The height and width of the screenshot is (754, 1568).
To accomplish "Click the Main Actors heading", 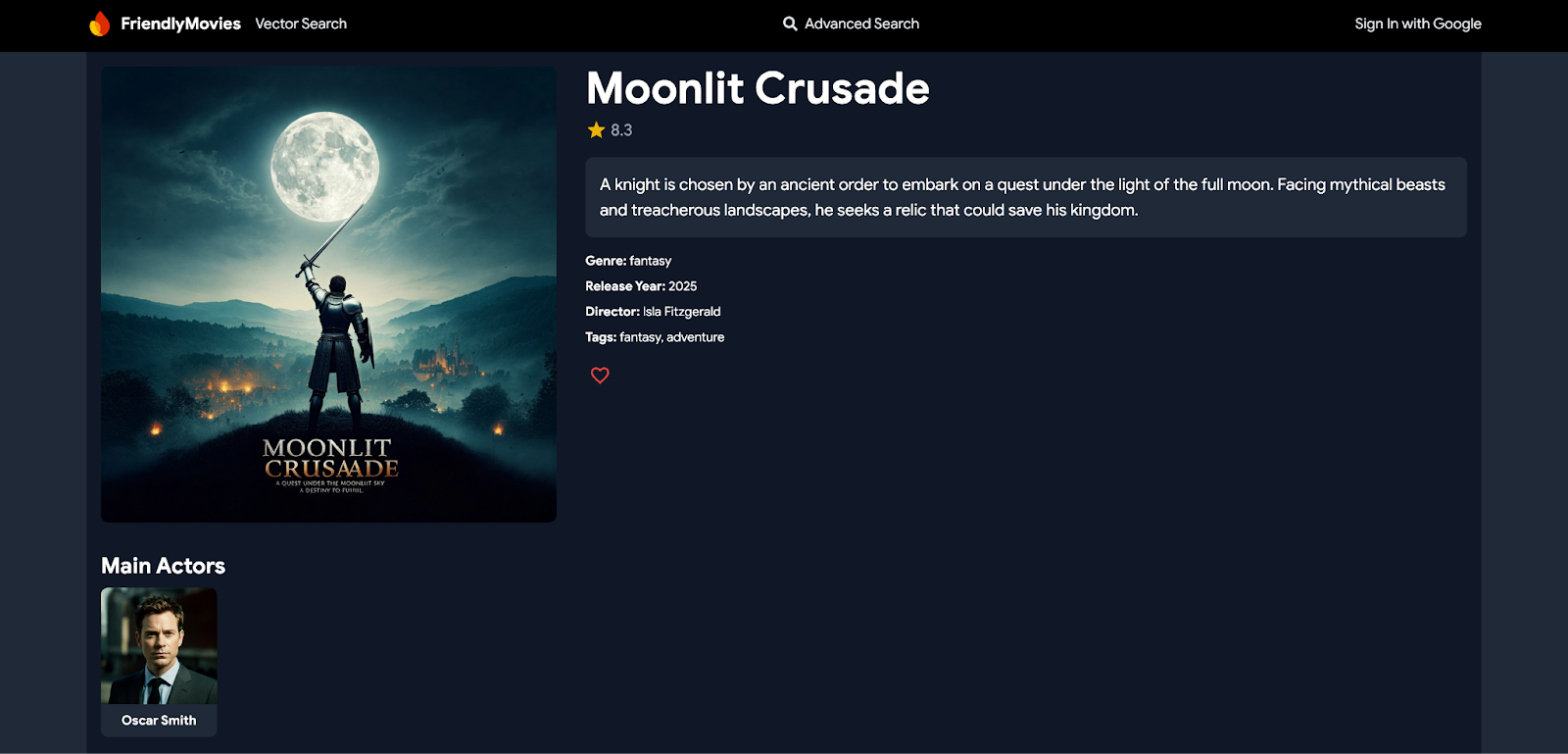I will pos(163,566).
